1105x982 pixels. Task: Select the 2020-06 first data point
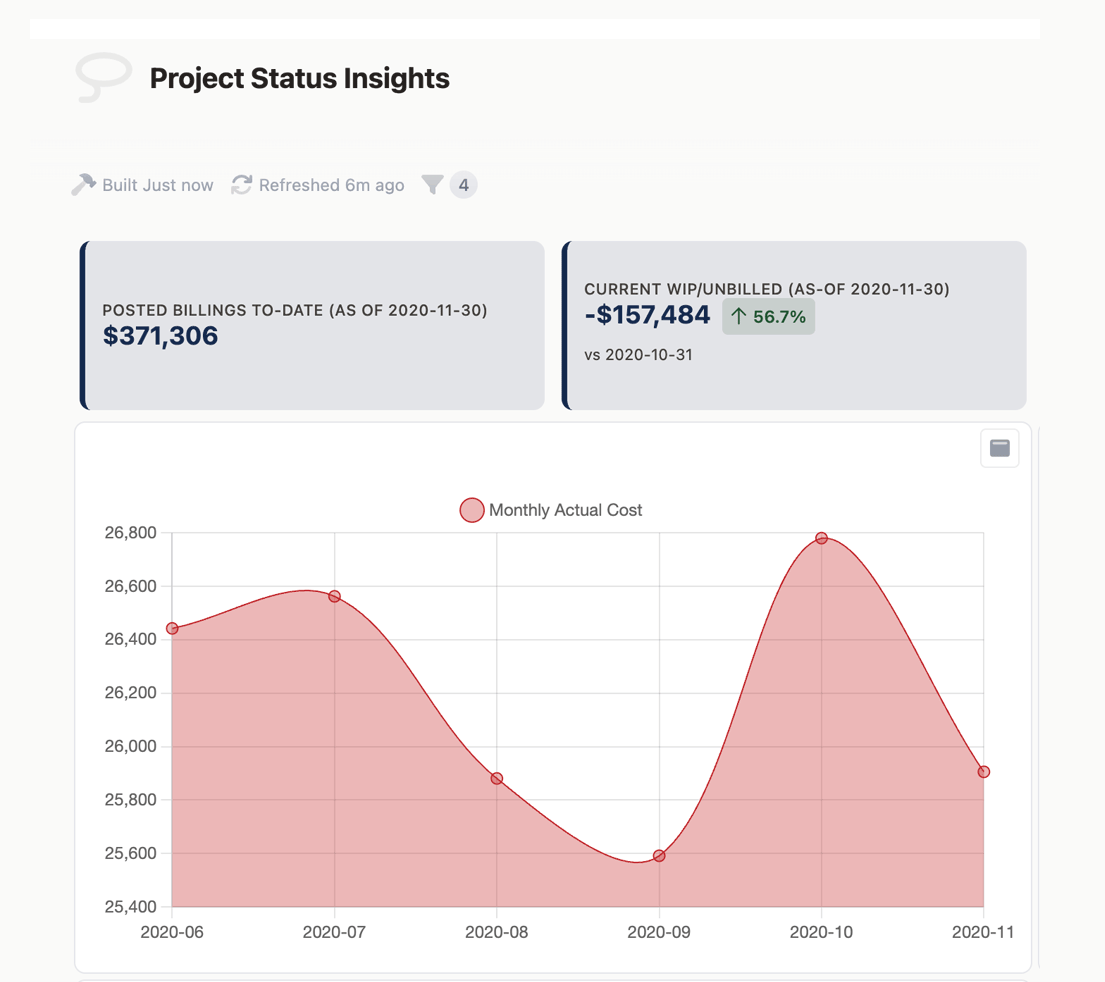tap(172, 628)
